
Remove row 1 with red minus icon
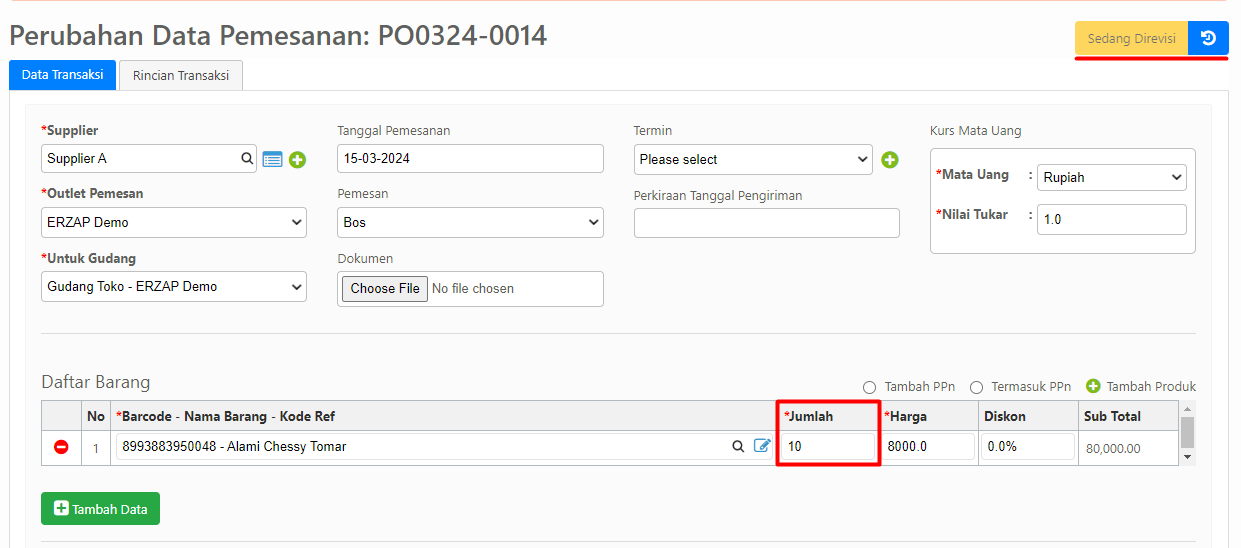point(61,447)
